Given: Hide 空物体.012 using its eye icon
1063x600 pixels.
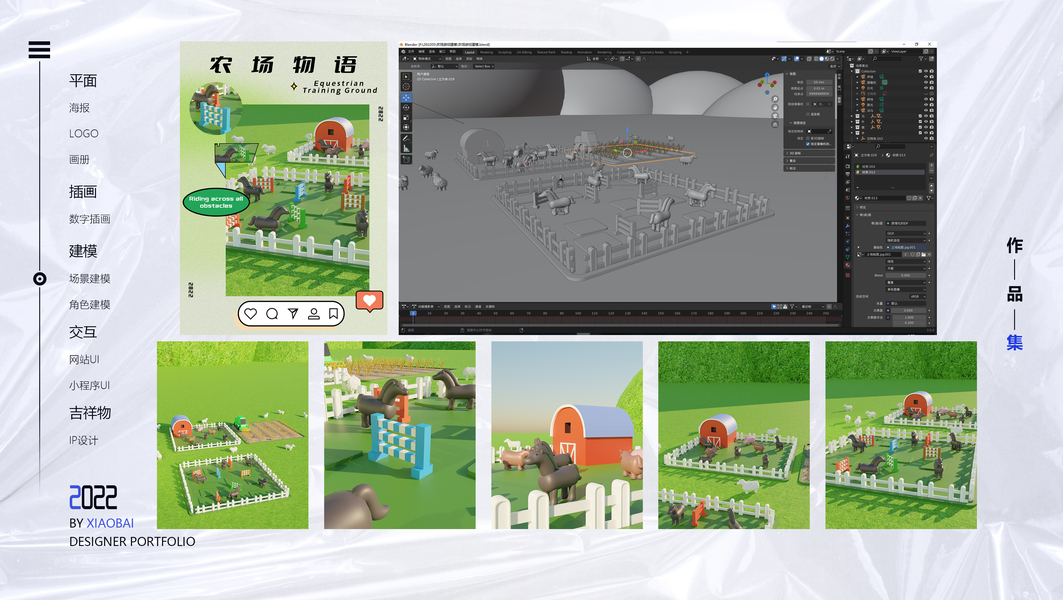Looking at the screenshot, I should pyautogui.click(x=926, y=138).
